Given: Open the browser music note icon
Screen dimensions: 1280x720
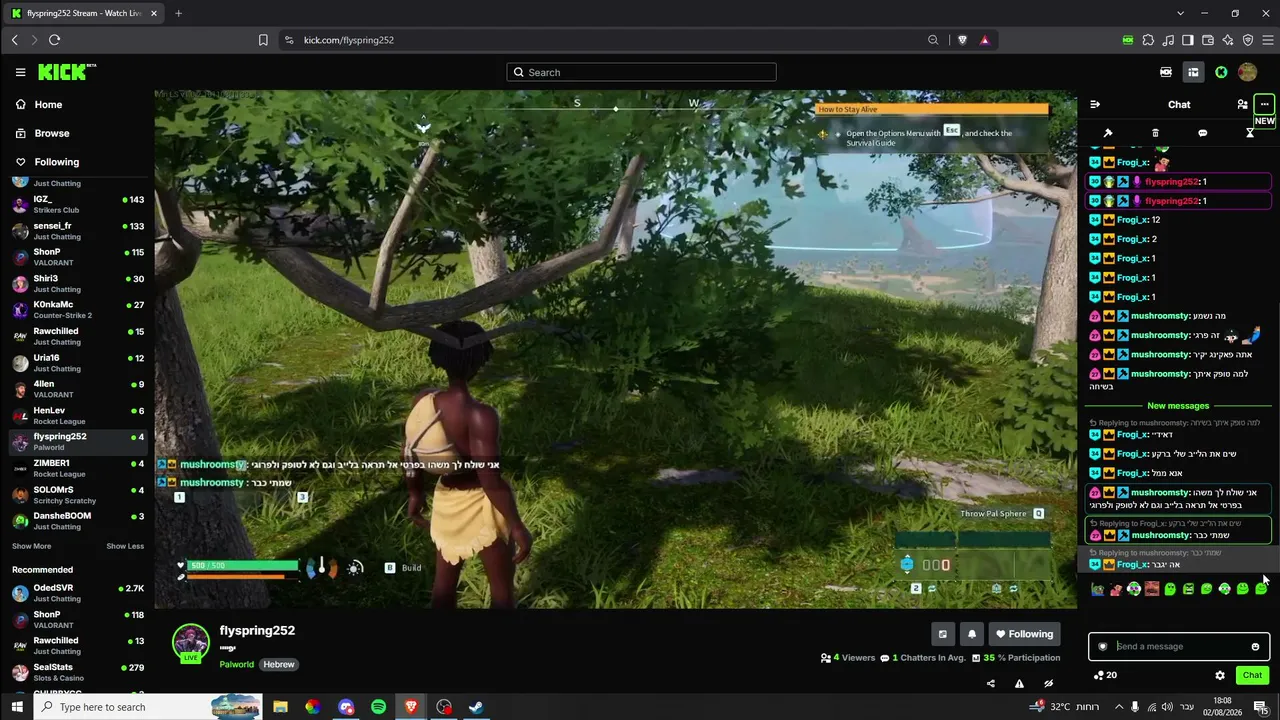Looking at the screenshot, I should tap(1168, 40).
